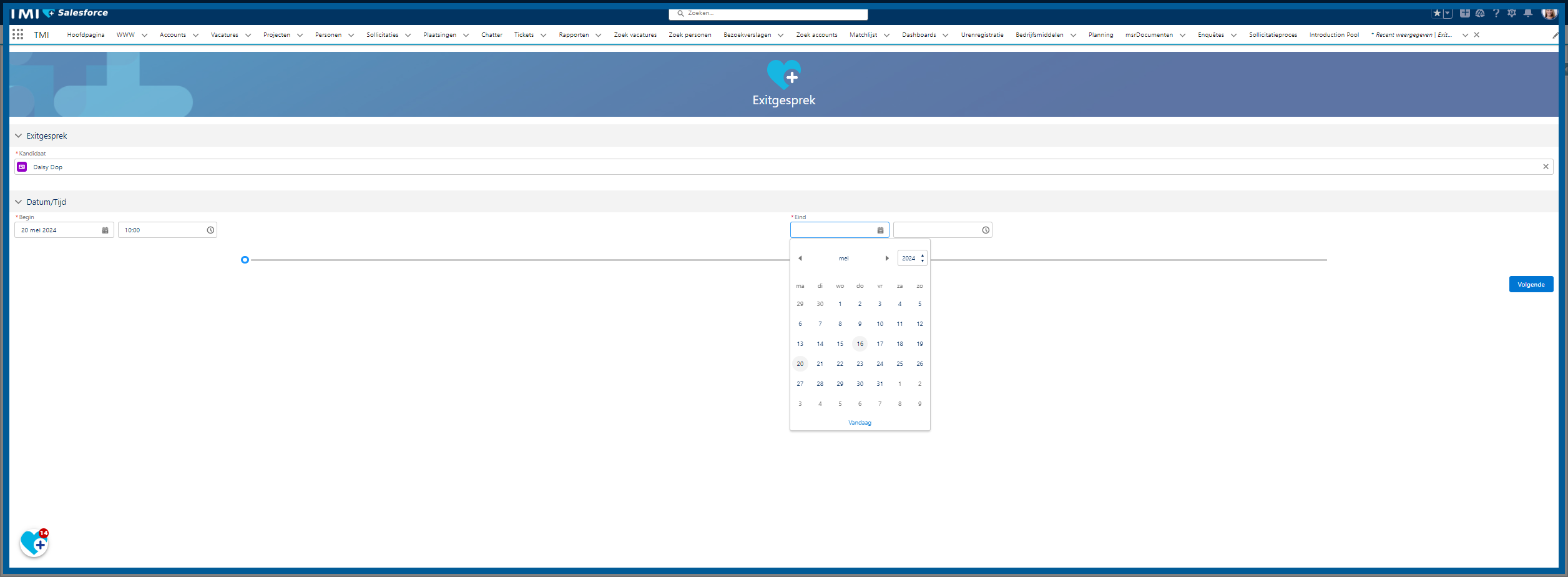Click the favorites star icon
This screenshot has height=577, width=1568.
point(1437,13)
